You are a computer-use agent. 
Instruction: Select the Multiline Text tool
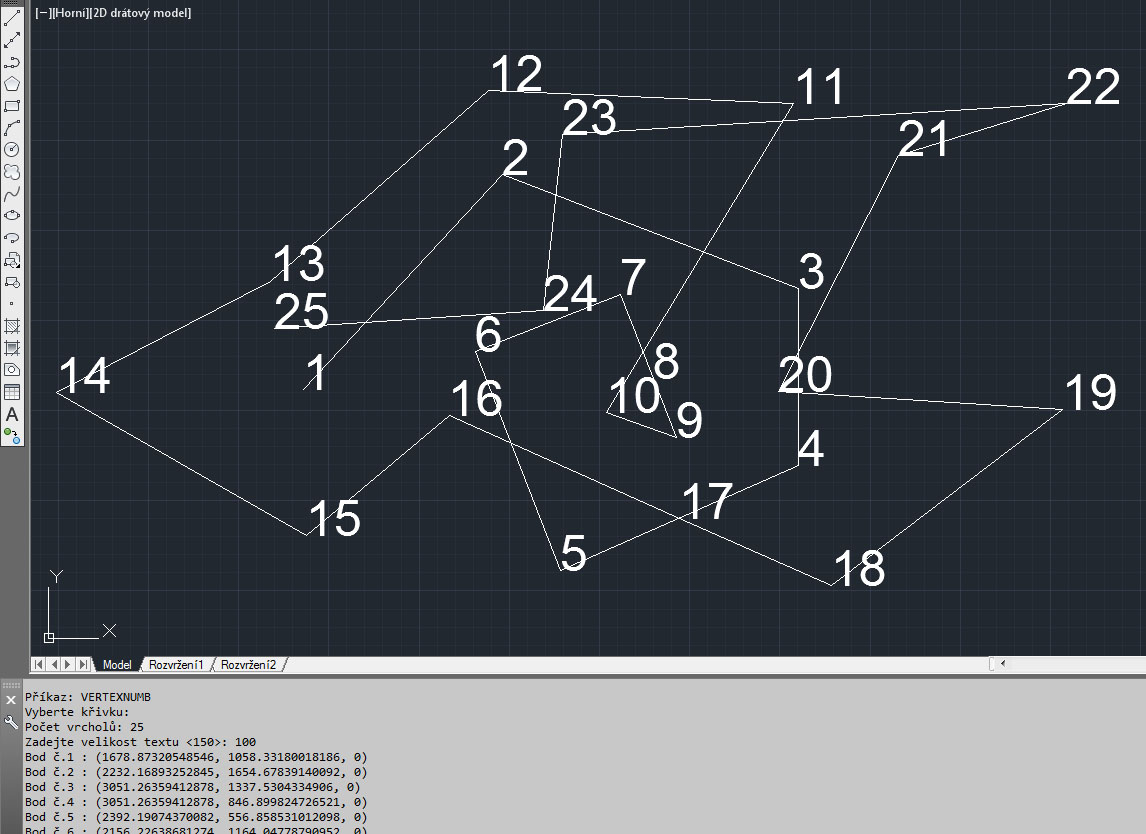coord(12,413)
